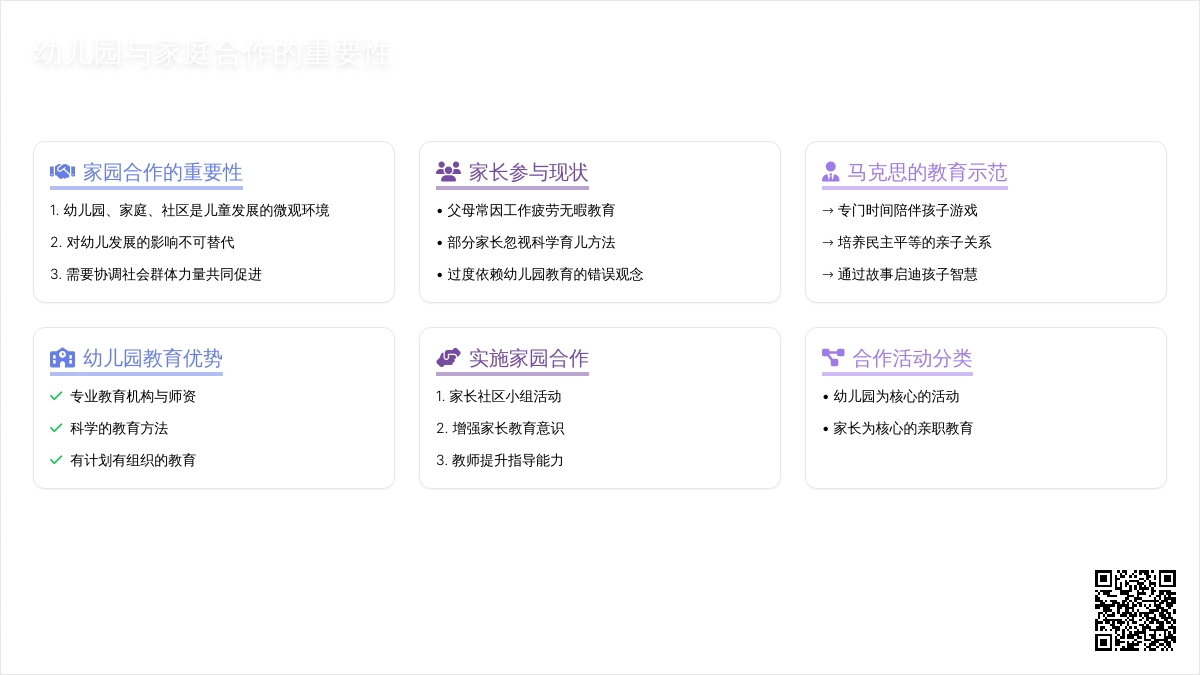Viewport: 1200px width, 675px height.
Task: Click the bullet 父母常因工作疲劳无暇教育
Action: (526, 210)
